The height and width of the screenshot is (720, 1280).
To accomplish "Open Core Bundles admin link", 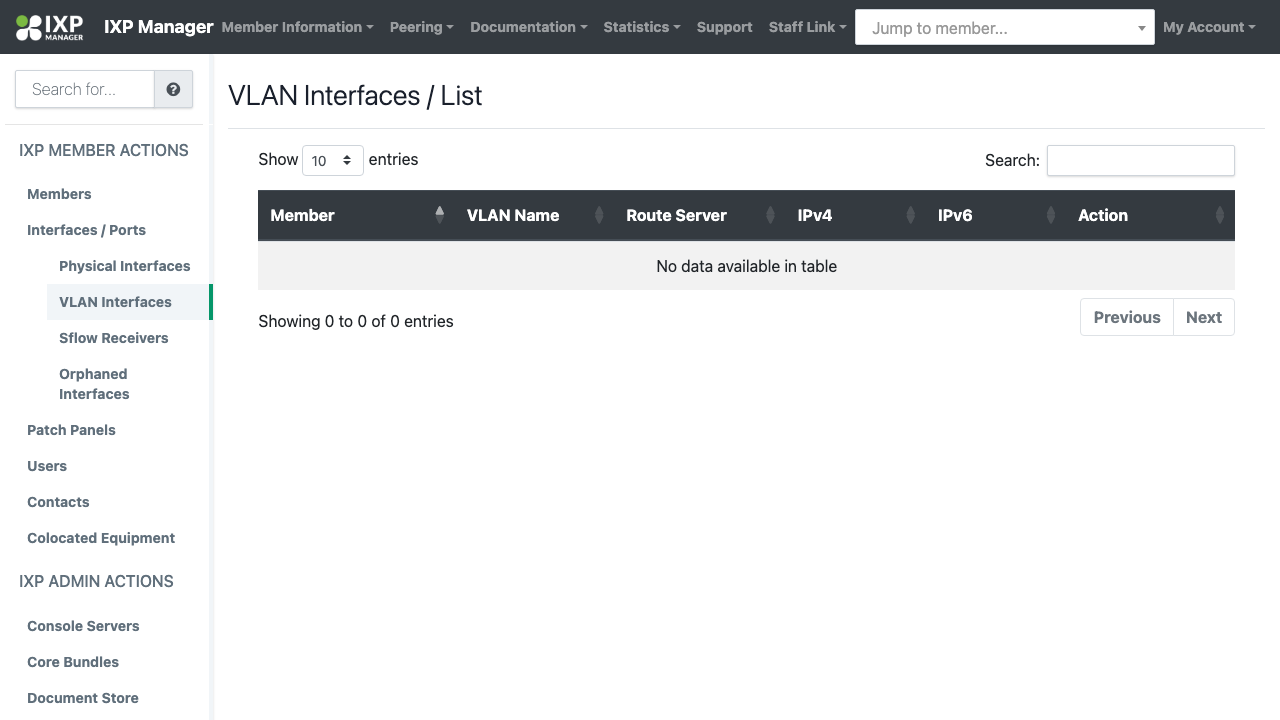I will [x=73, y=662].
